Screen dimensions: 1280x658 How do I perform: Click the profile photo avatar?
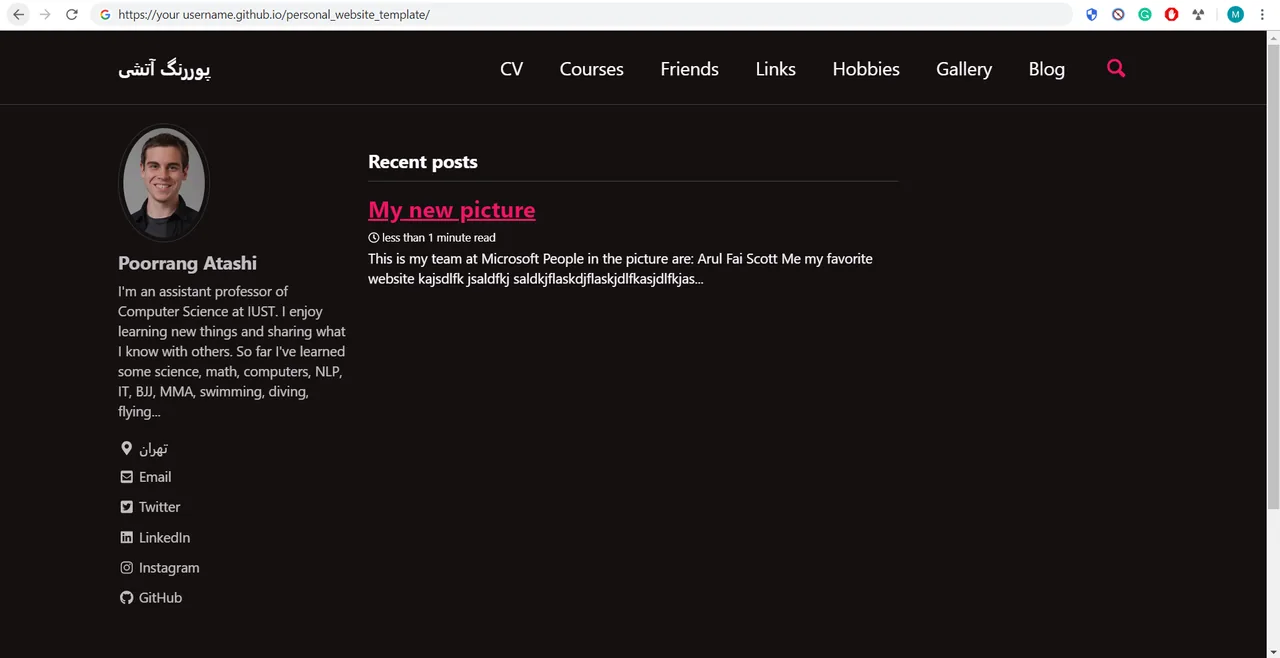164,183
